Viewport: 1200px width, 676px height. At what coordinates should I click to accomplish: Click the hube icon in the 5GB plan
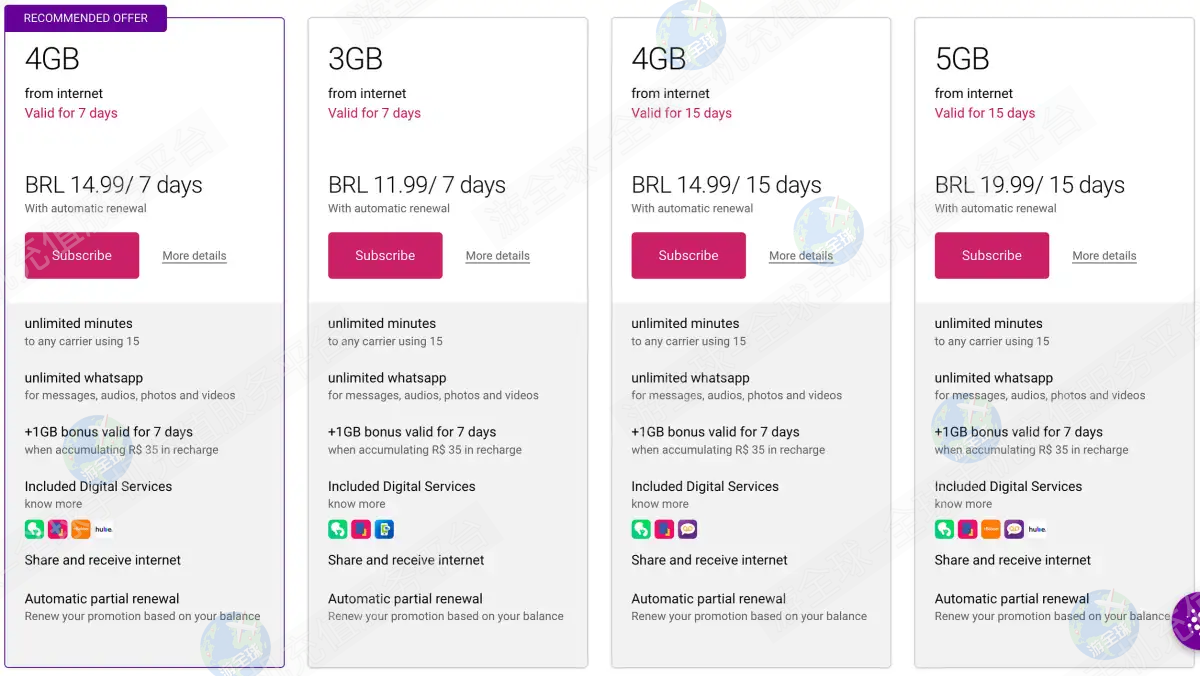pyautogui.click(x=1037, y=529)
